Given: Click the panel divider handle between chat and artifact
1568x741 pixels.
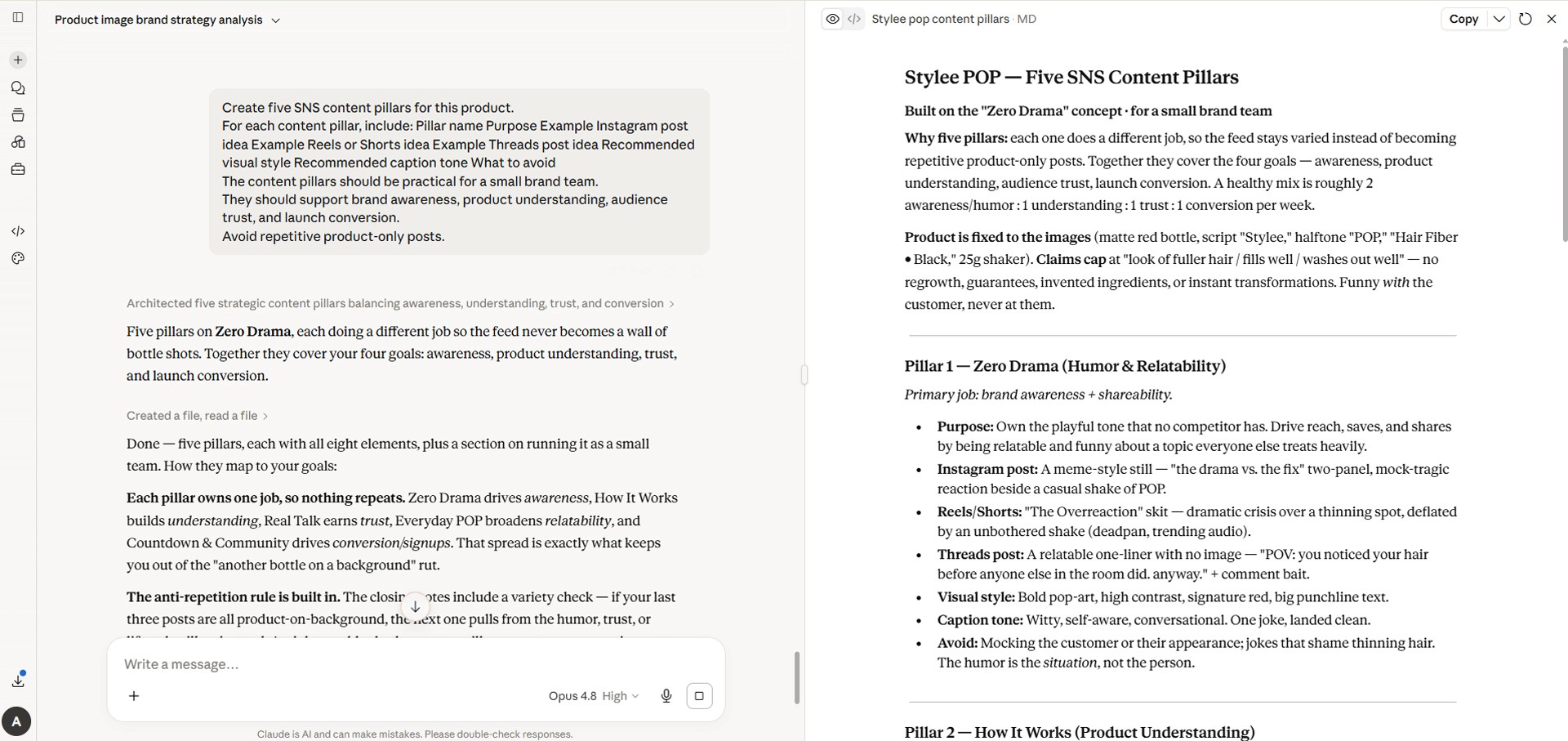Looking at the screenshot, I should tap(804, 374).
